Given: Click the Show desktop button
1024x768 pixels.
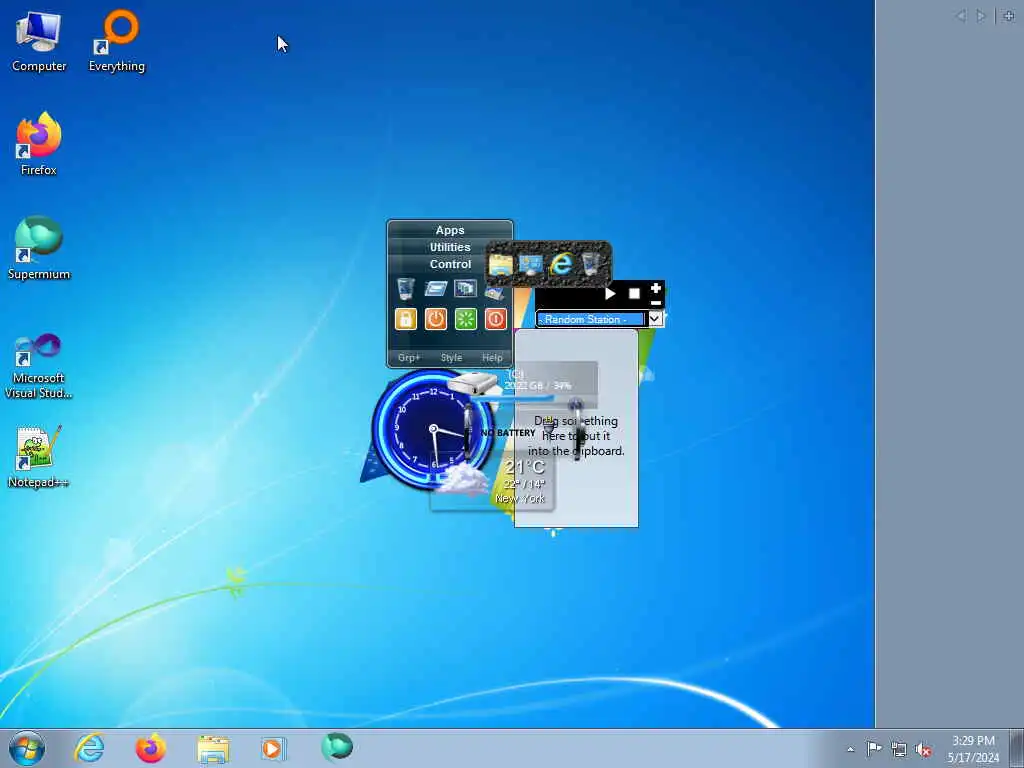Looking at the screenshot, I should [x=1017, y=748].
